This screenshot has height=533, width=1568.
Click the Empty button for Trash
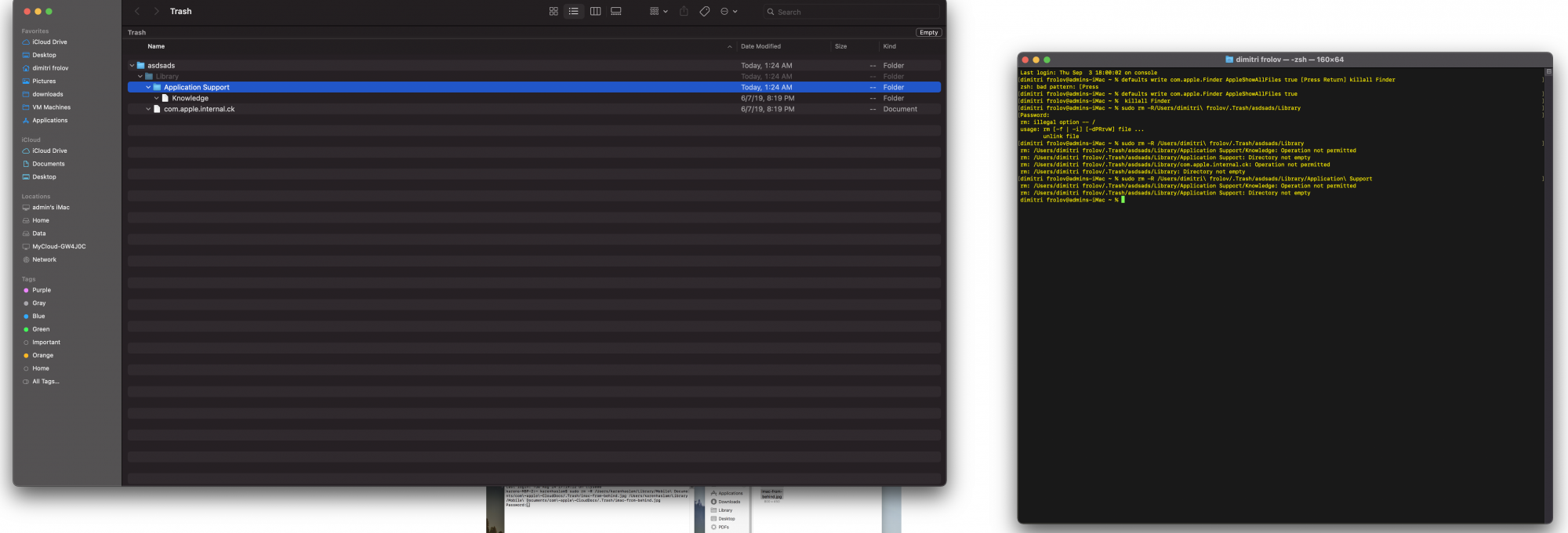tap(928, 32)
